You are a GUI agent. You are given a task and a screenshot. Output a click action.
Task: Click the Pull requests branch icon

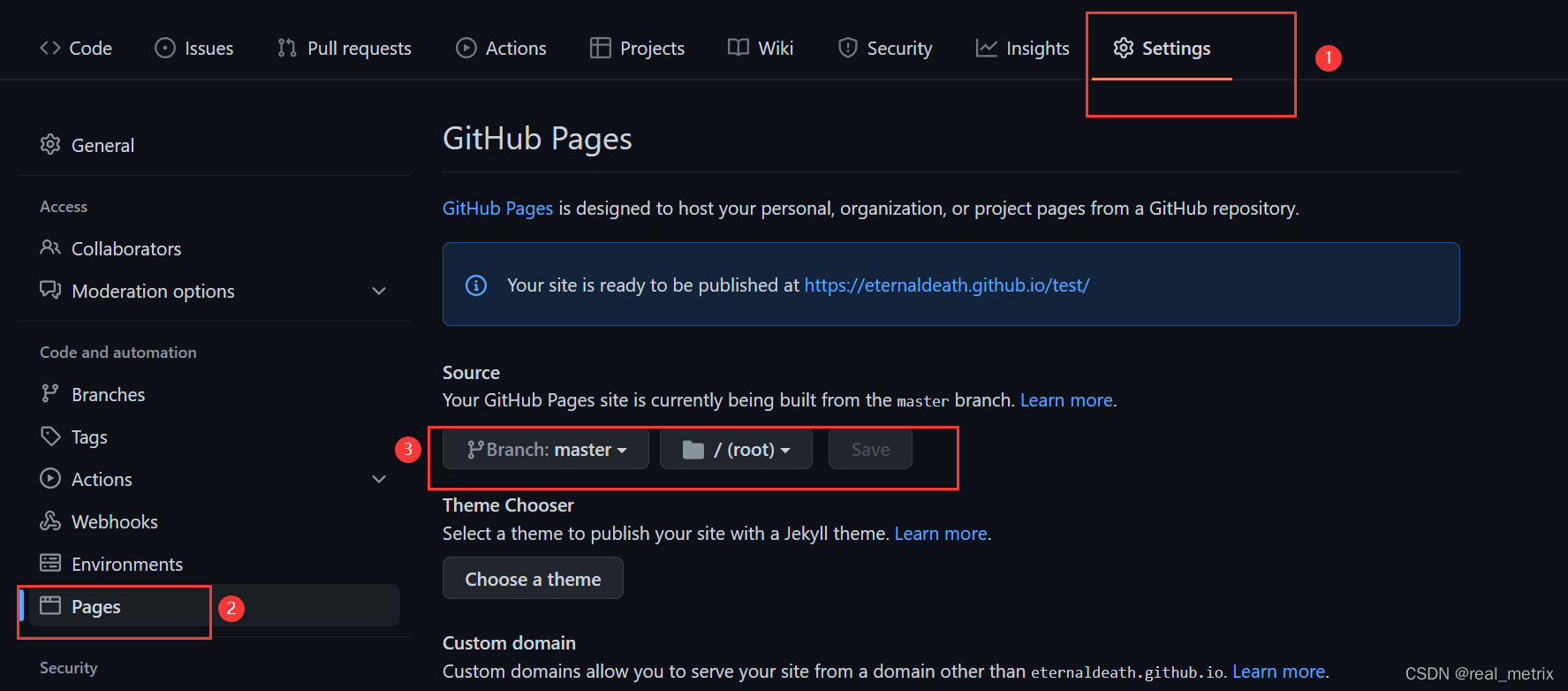(x=287, y=48)
